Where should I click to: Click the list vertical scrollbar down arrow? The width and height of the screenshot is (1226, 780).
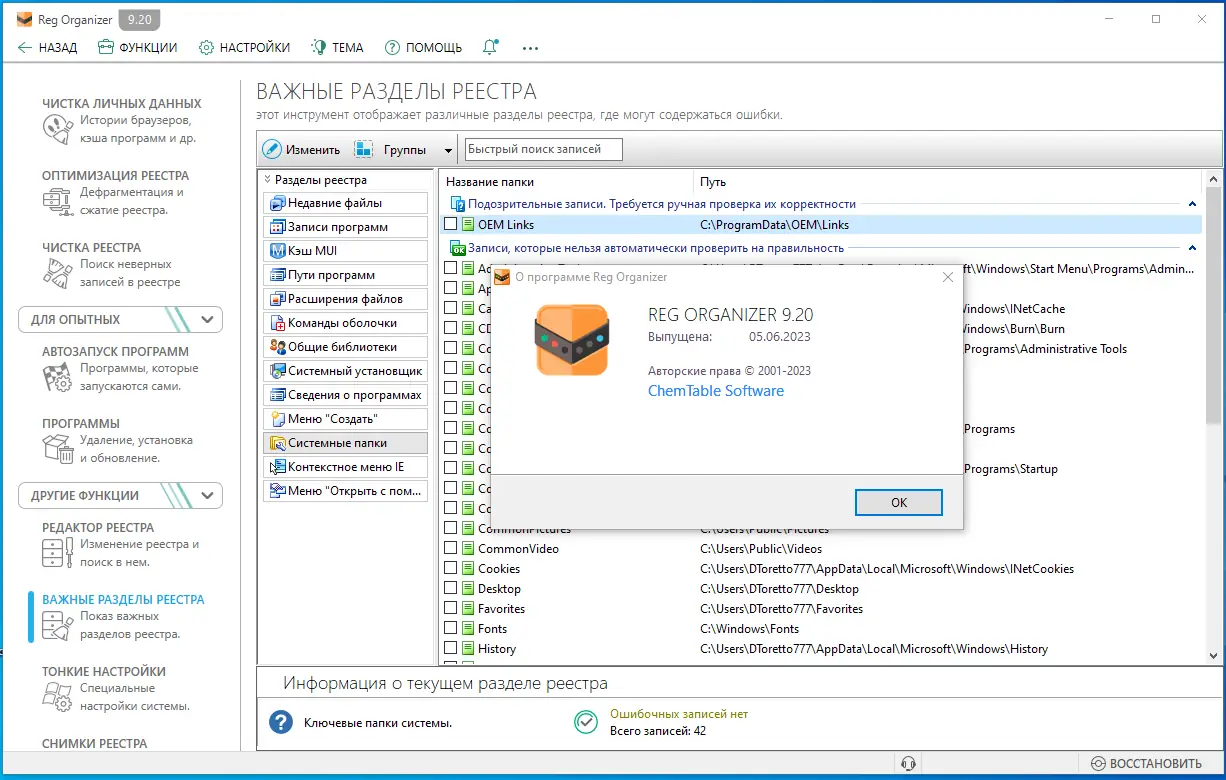(1213, 656)
